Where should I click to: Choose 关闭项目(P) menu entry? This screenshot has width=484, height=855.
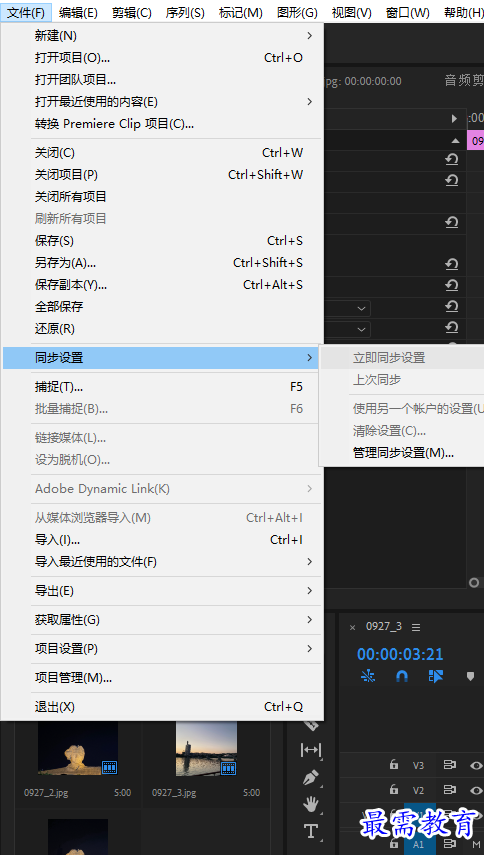pos(161,174)
